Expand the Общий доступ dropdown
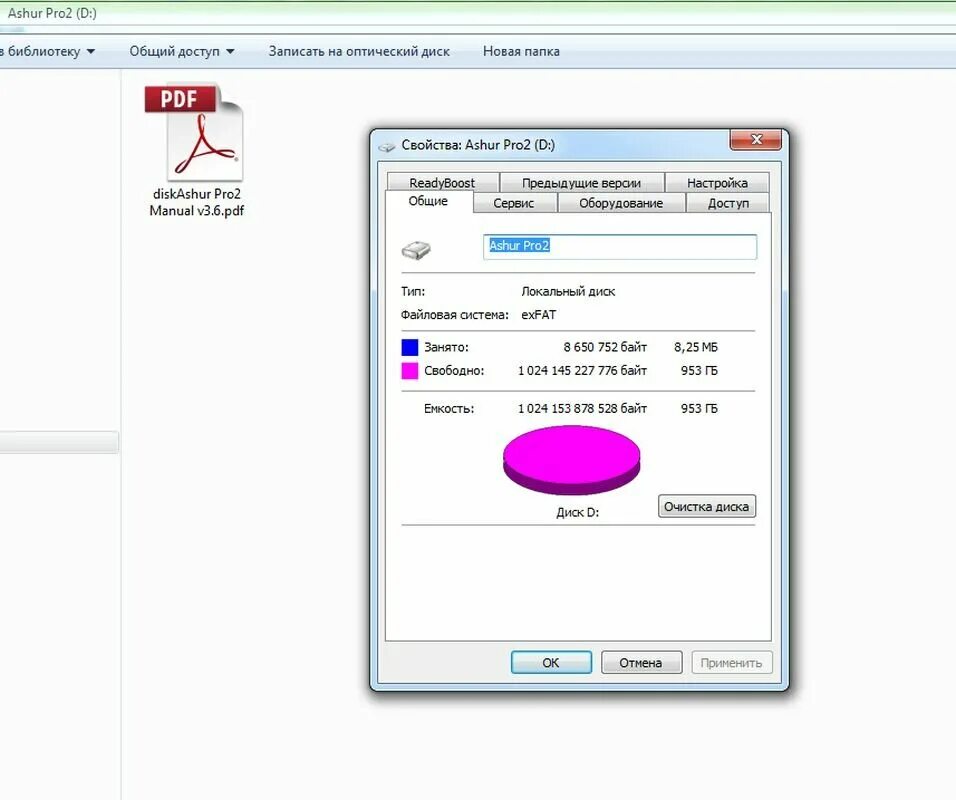 (182, 51)
